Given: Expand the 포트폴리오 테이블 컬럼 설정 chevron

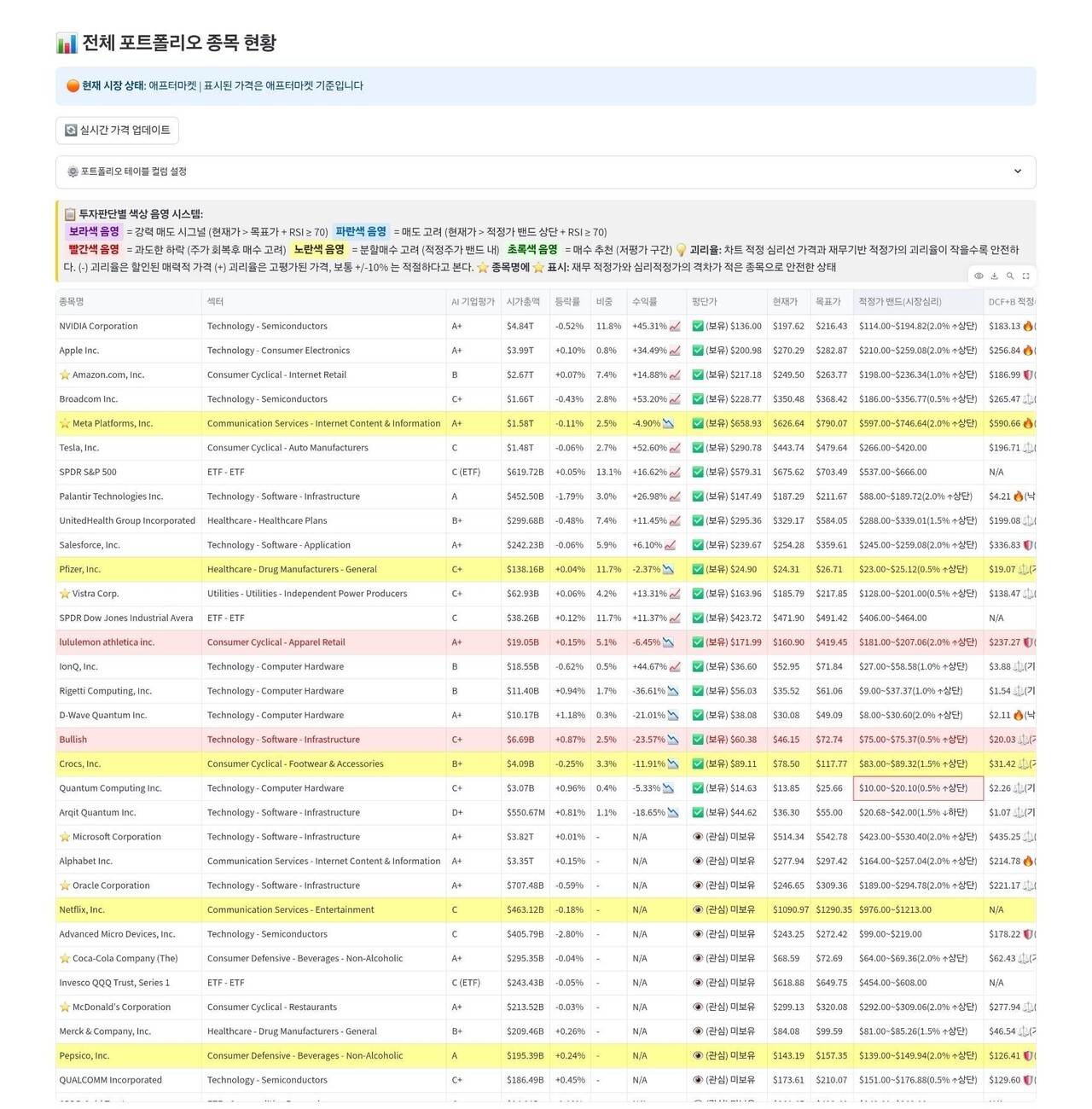Looking at the screenshot, I should 1018,171.
